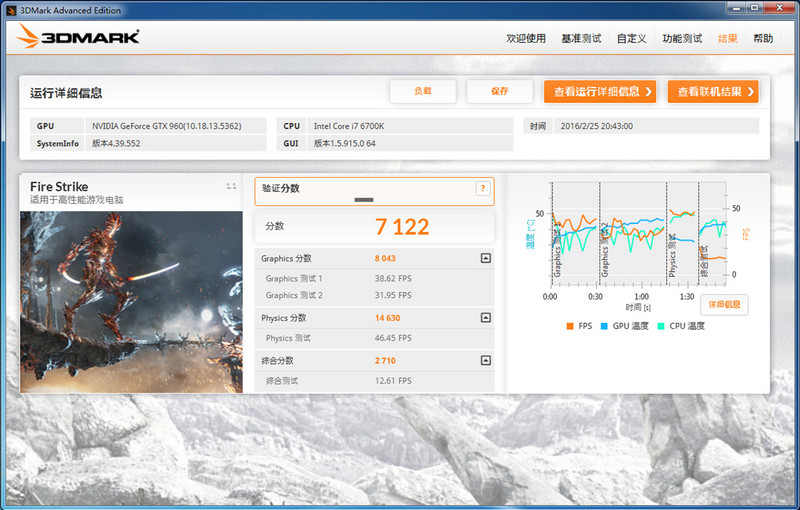
Task: Collapse the 综合分数 section
Action: [486, 361]
